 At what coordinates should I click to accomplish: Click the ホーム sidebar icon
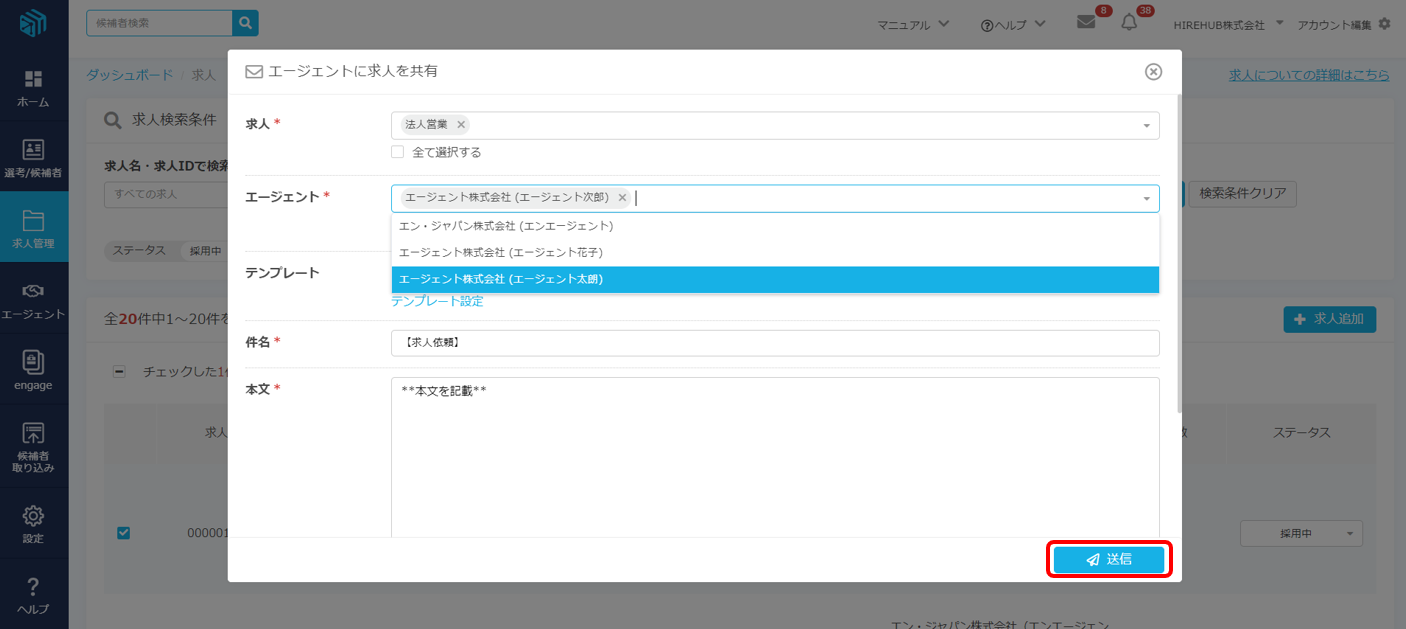pos(33,88)
